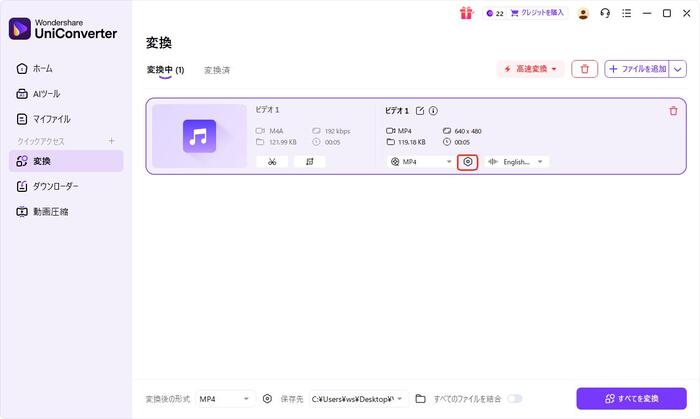Screen dimensions: 700x419
Task: Click the 22 credits balance indicator
Action: click(x=495, y=13)
